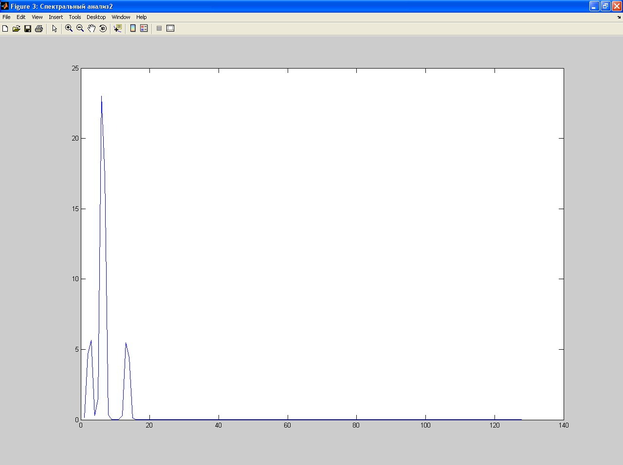Insert a legend using the toolbar icon
The height and width of the screenshot is (465, 623).
click(x=143, y=28)
